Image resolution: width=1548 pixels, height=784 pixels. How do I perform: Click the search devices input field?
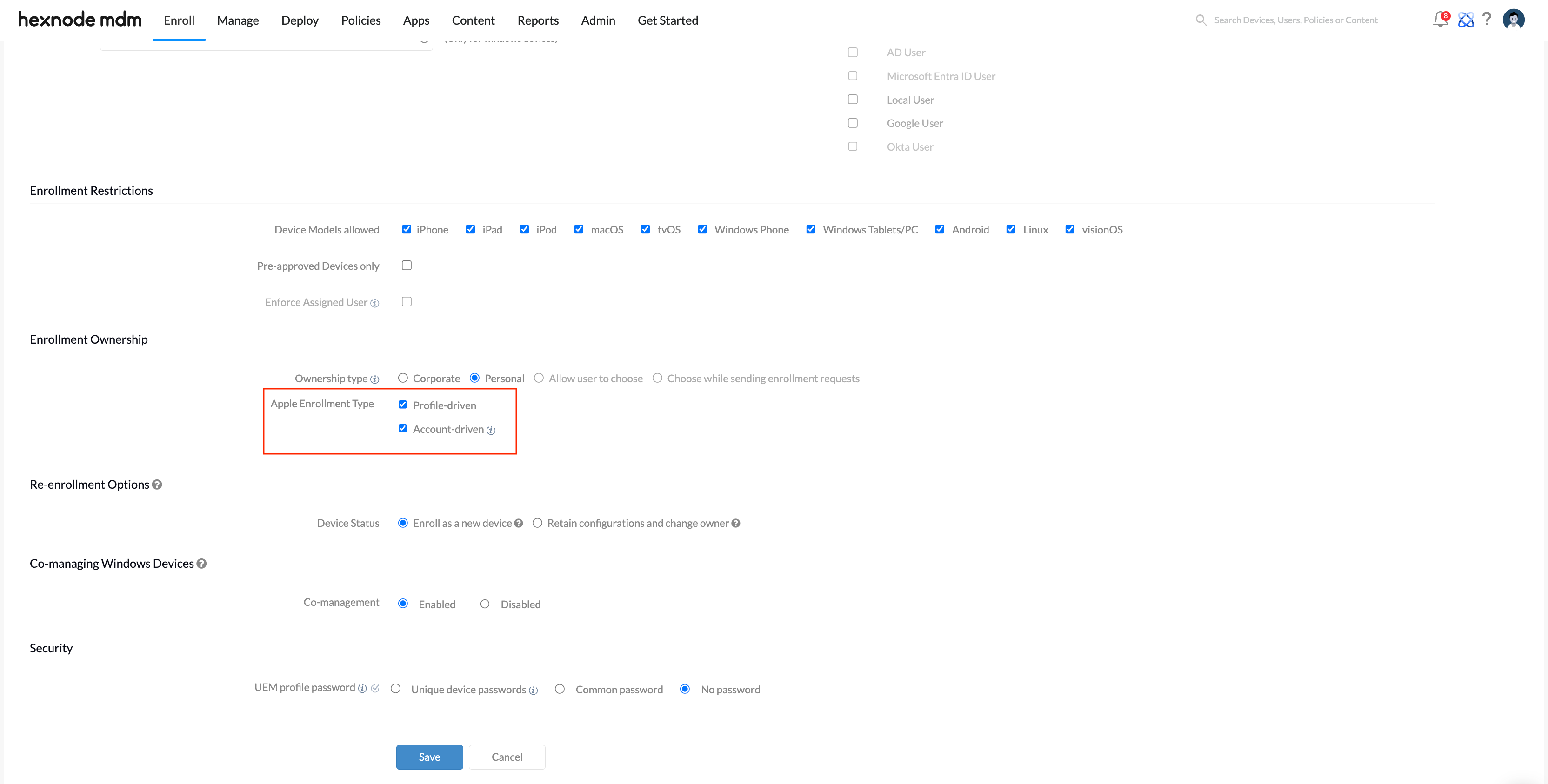pyautogui.click(x=1295, y=20)
